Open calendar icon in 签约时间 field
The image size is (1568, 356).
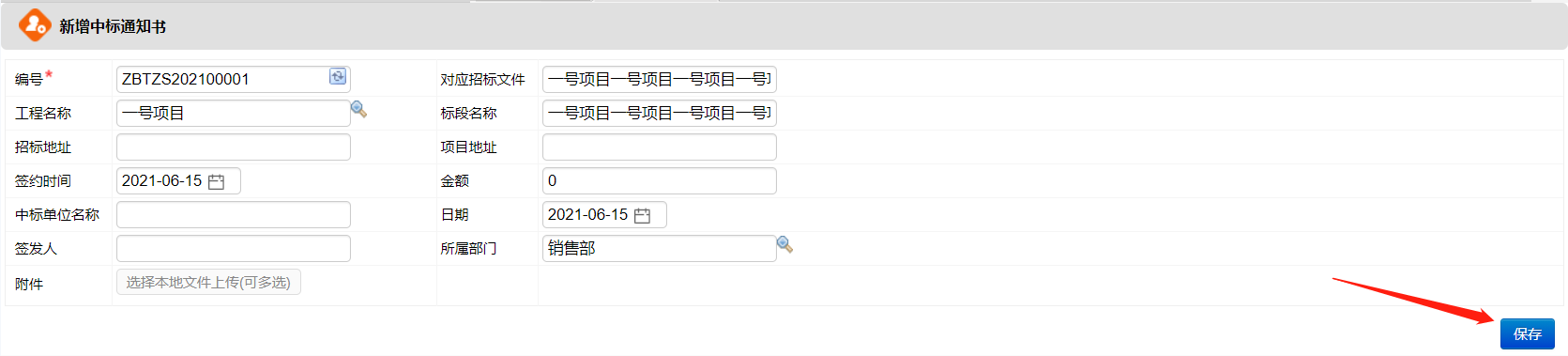(x=216, y=181)
